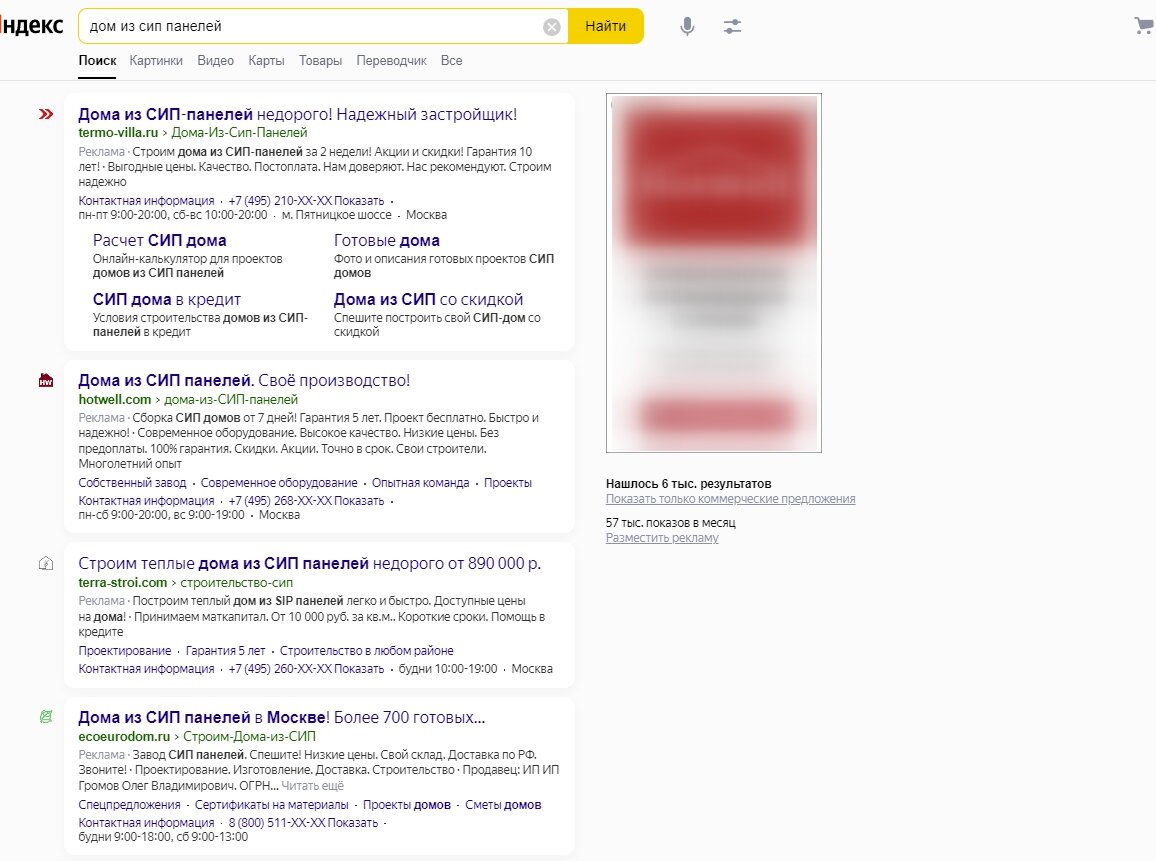The width and height of the screenshot is (1156, 861).
Task: Visit the terra-stroi.com domain link
Action: point(122,582)
